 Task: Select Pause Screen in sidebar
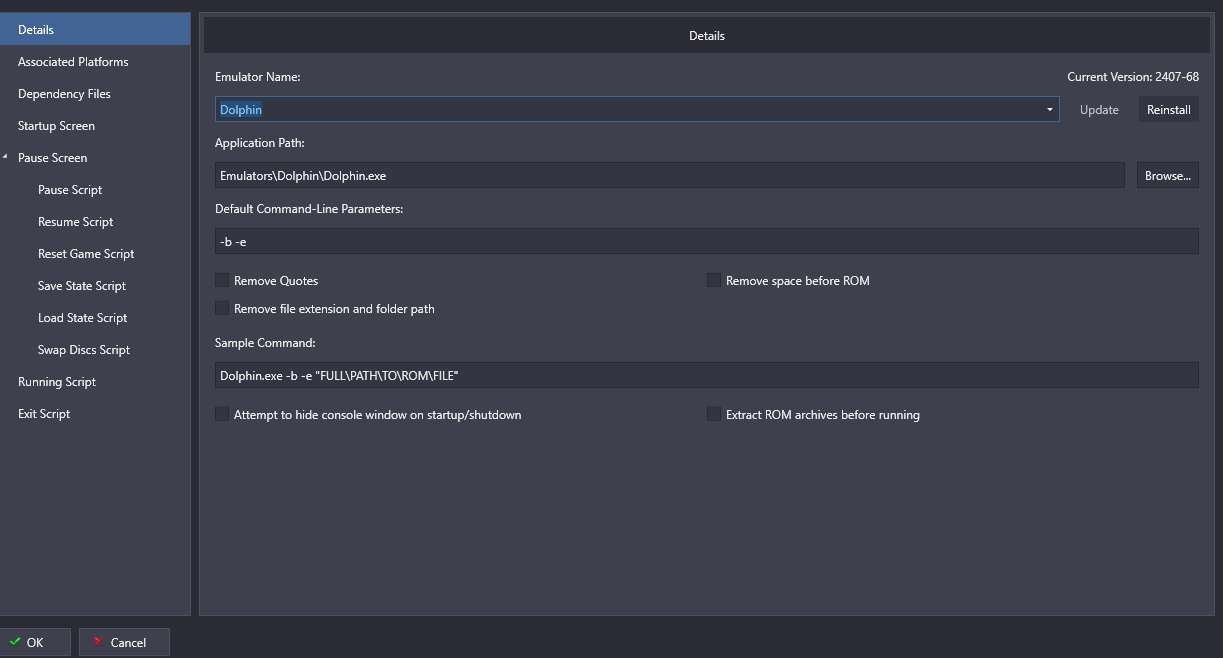(x=52, y=157)
